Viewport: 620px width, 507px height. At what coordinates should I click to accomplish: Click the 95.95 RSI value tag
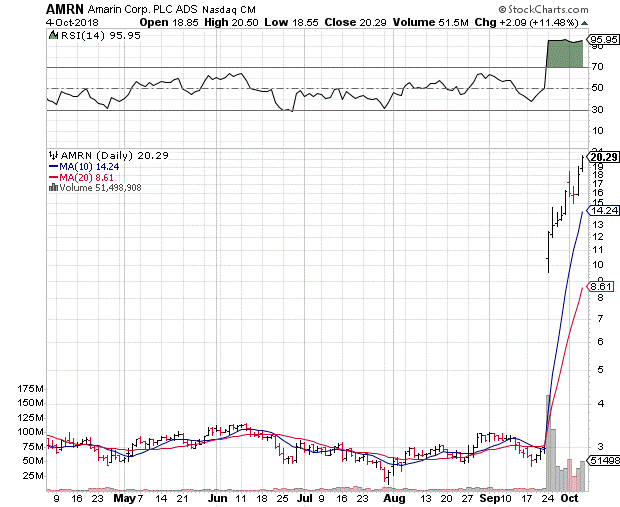tap(603, 40)
